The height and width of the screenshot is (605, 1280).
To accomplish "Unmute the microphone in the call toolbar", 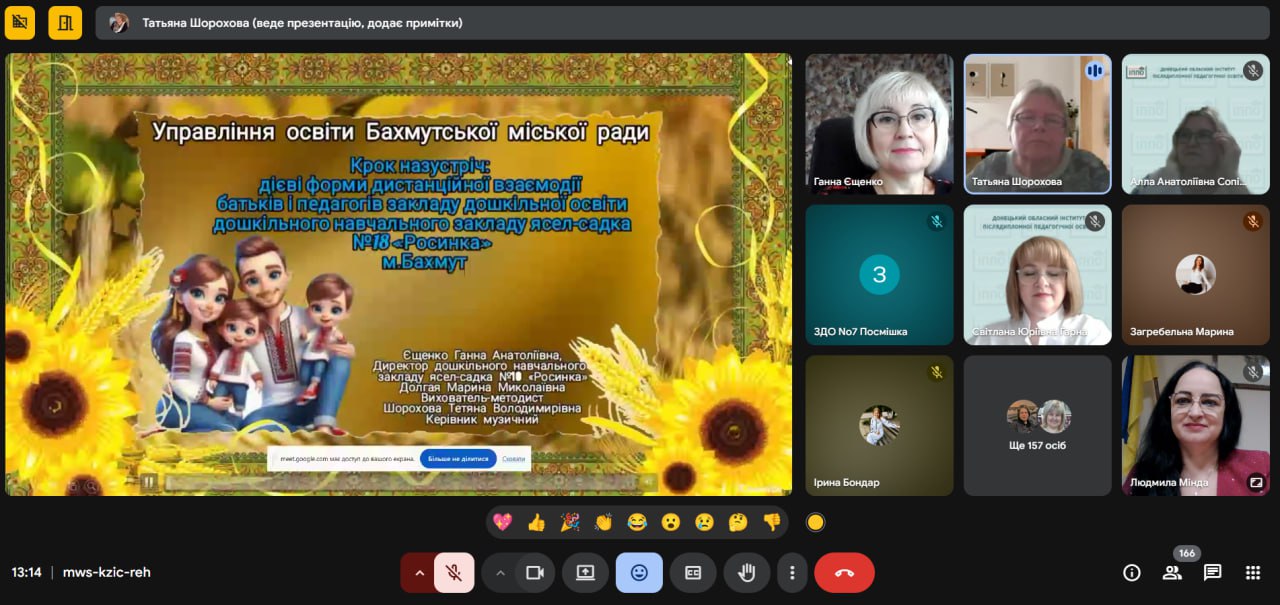I will (x=454, y=573).
